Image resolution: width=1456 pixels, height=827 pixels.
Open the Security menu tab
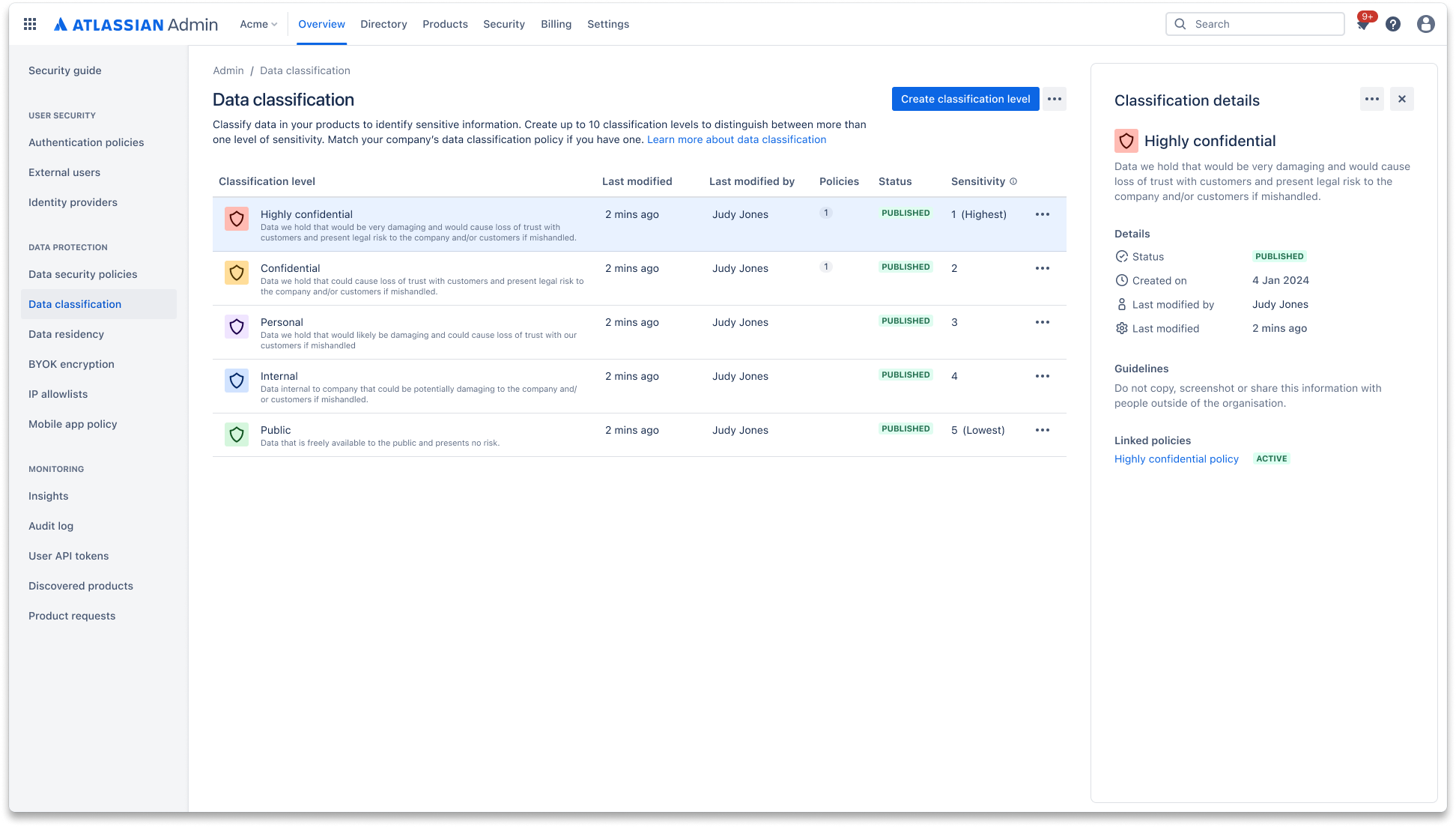503,24
